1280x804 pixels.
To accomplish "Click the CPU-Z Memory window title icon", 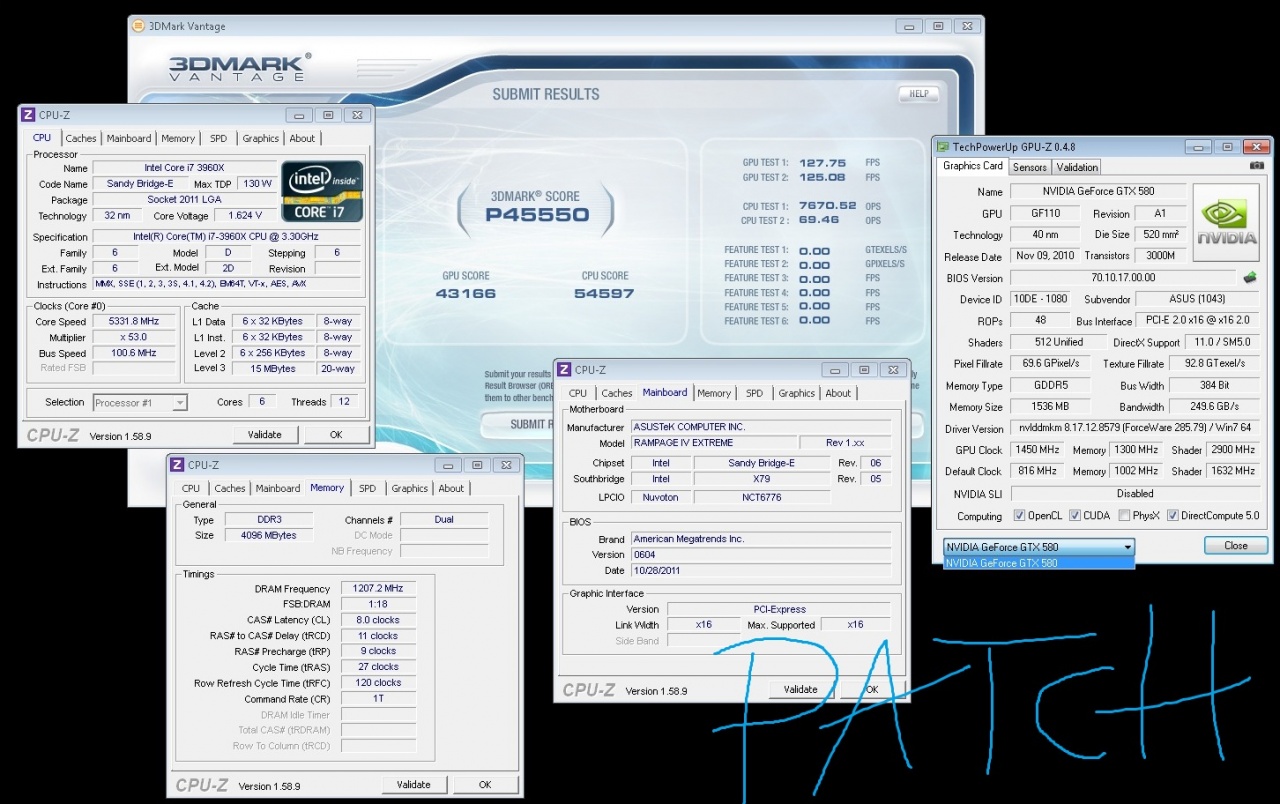I will pyautogui.click(x=177, y=465).
